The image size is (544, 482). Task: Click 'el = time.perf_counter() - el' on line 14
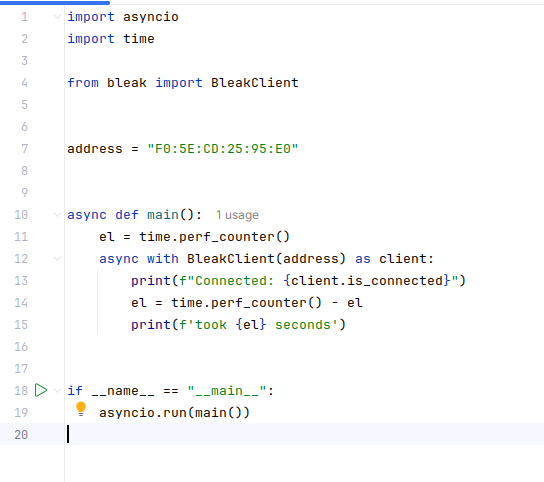coord(247,303)
